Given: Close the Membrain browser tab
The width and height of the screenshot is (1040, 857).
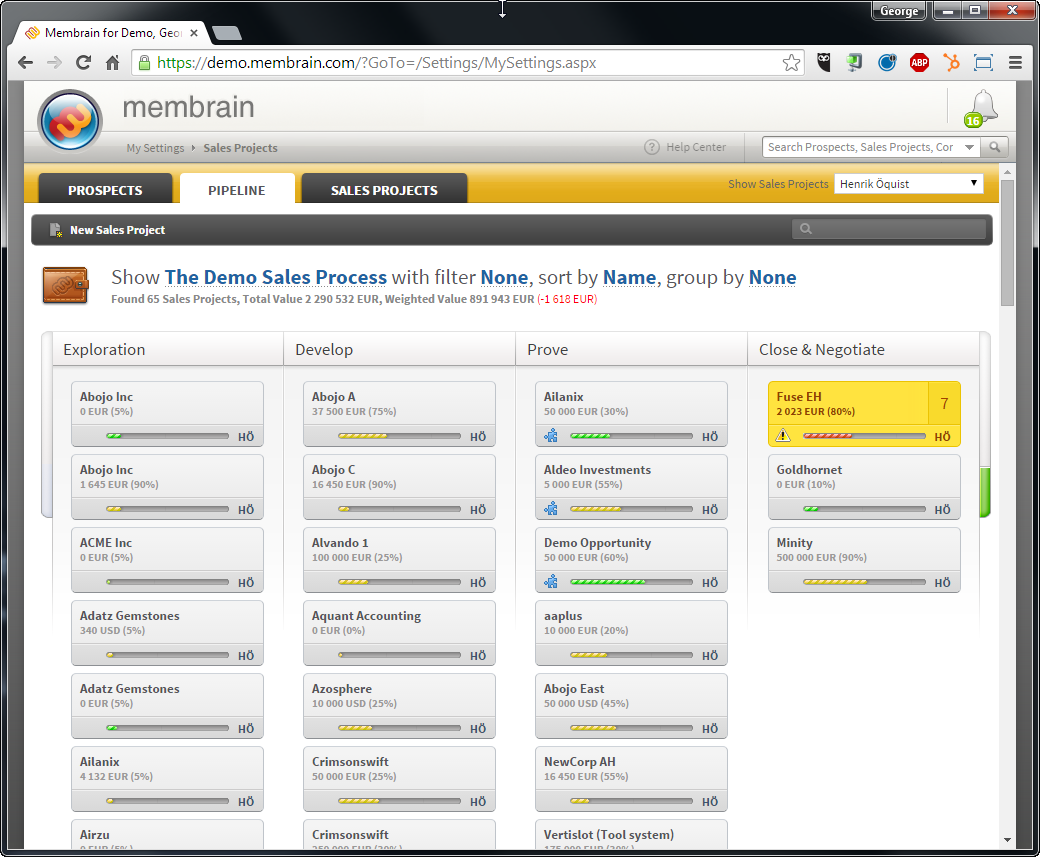Looking at the screenshot, I should [194, 33].
